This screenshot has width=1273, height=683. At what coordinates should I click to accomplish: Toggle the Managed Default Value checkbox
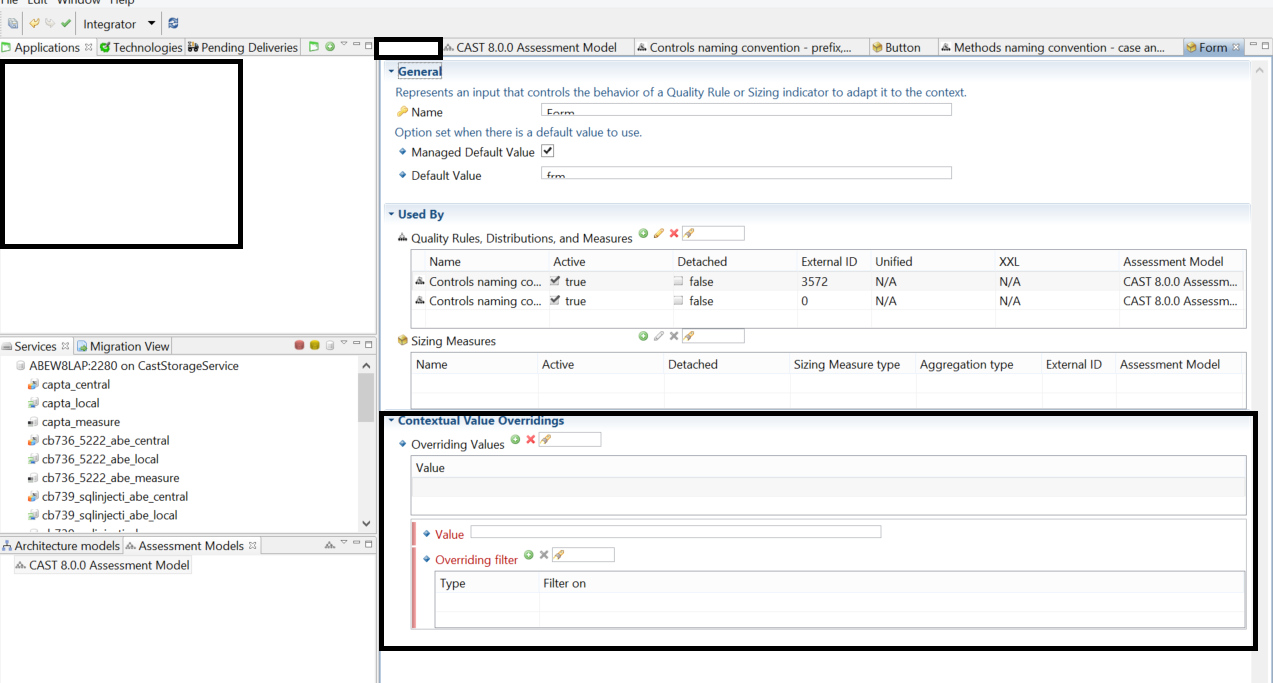(547, 151)
